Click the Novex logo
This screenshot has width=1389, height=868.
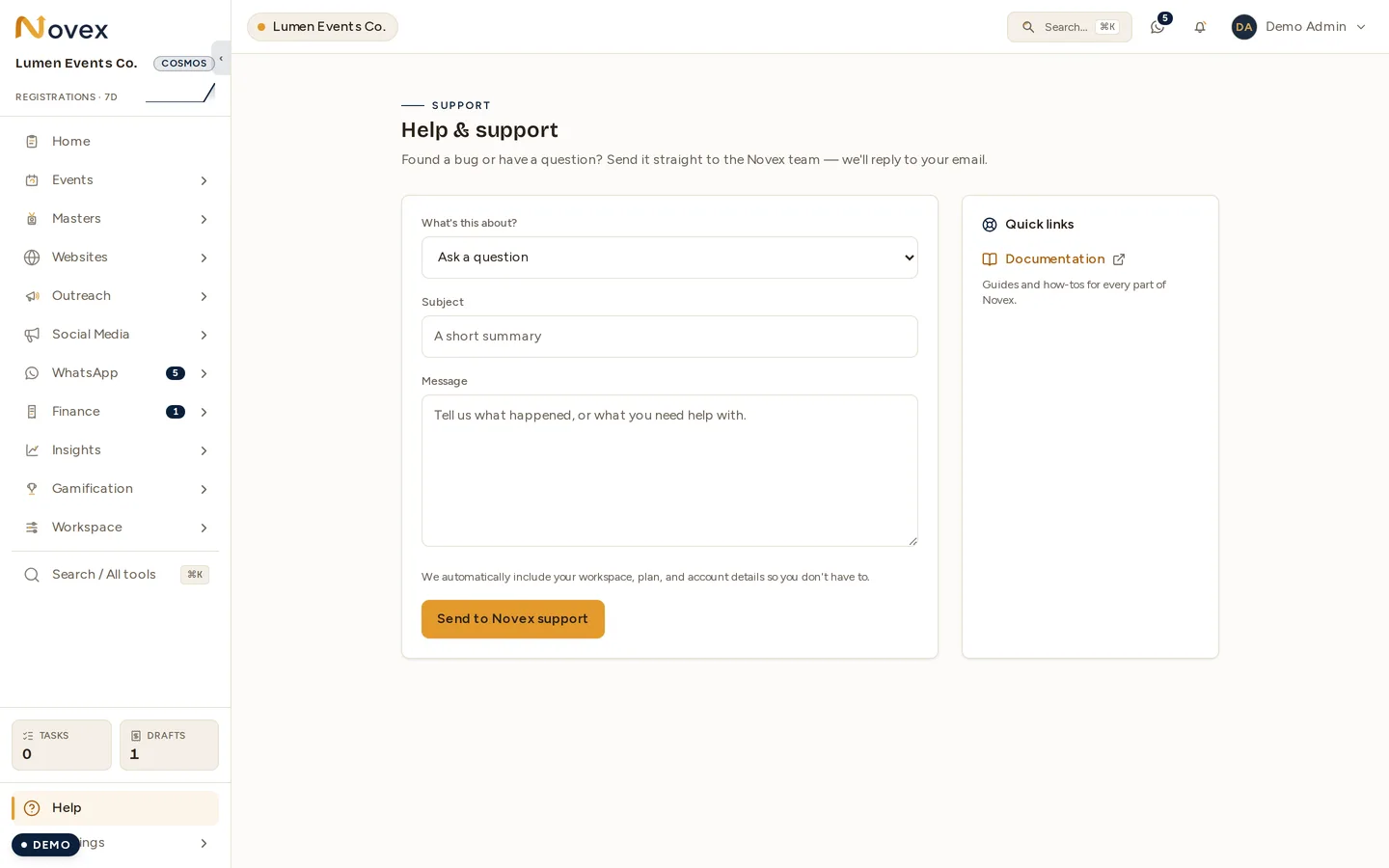tap(62, 28)
